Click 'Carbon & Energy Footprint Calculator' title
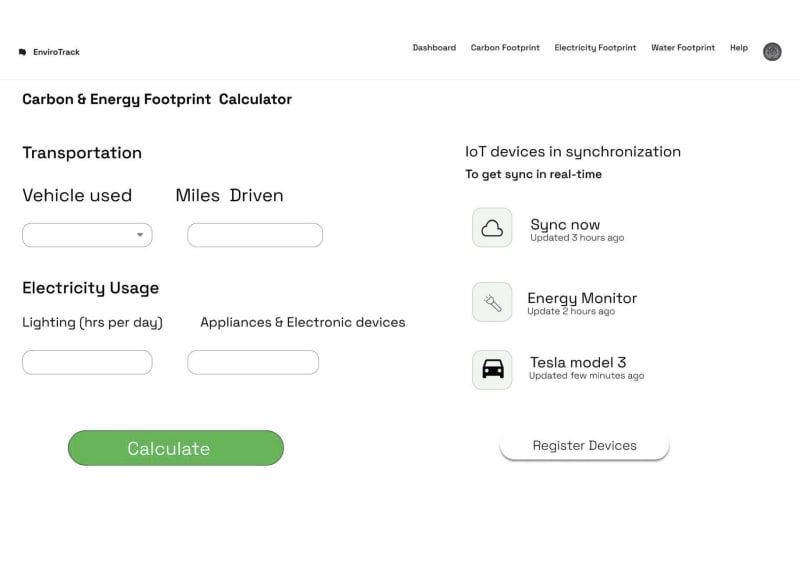The width and height of the screenshot is (800, 565). click(x=157, y=99)
